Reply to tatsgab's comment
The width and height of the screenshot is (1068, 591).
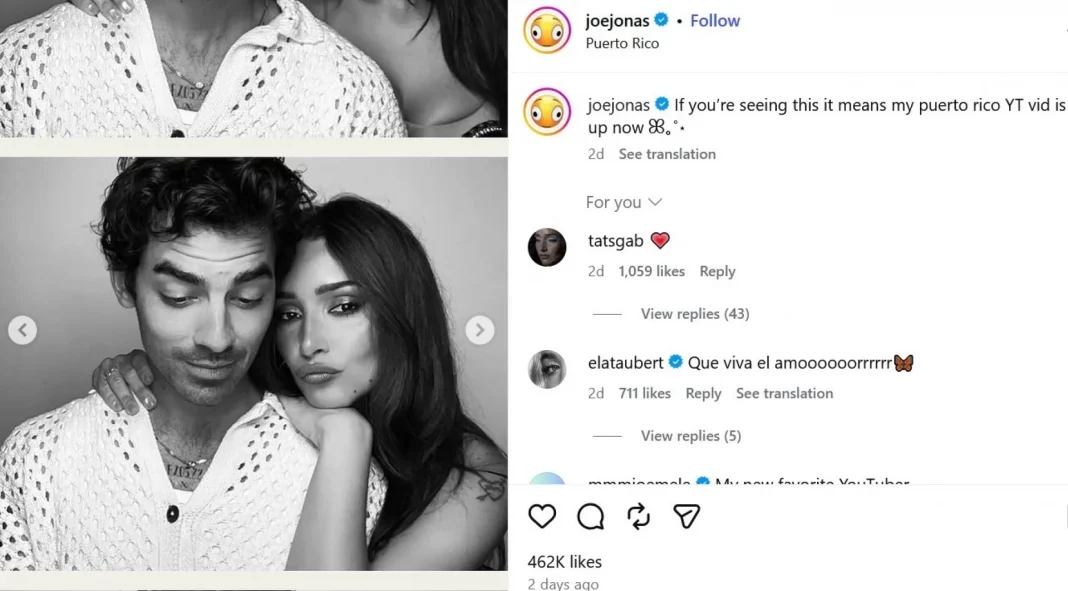point(717,271)
